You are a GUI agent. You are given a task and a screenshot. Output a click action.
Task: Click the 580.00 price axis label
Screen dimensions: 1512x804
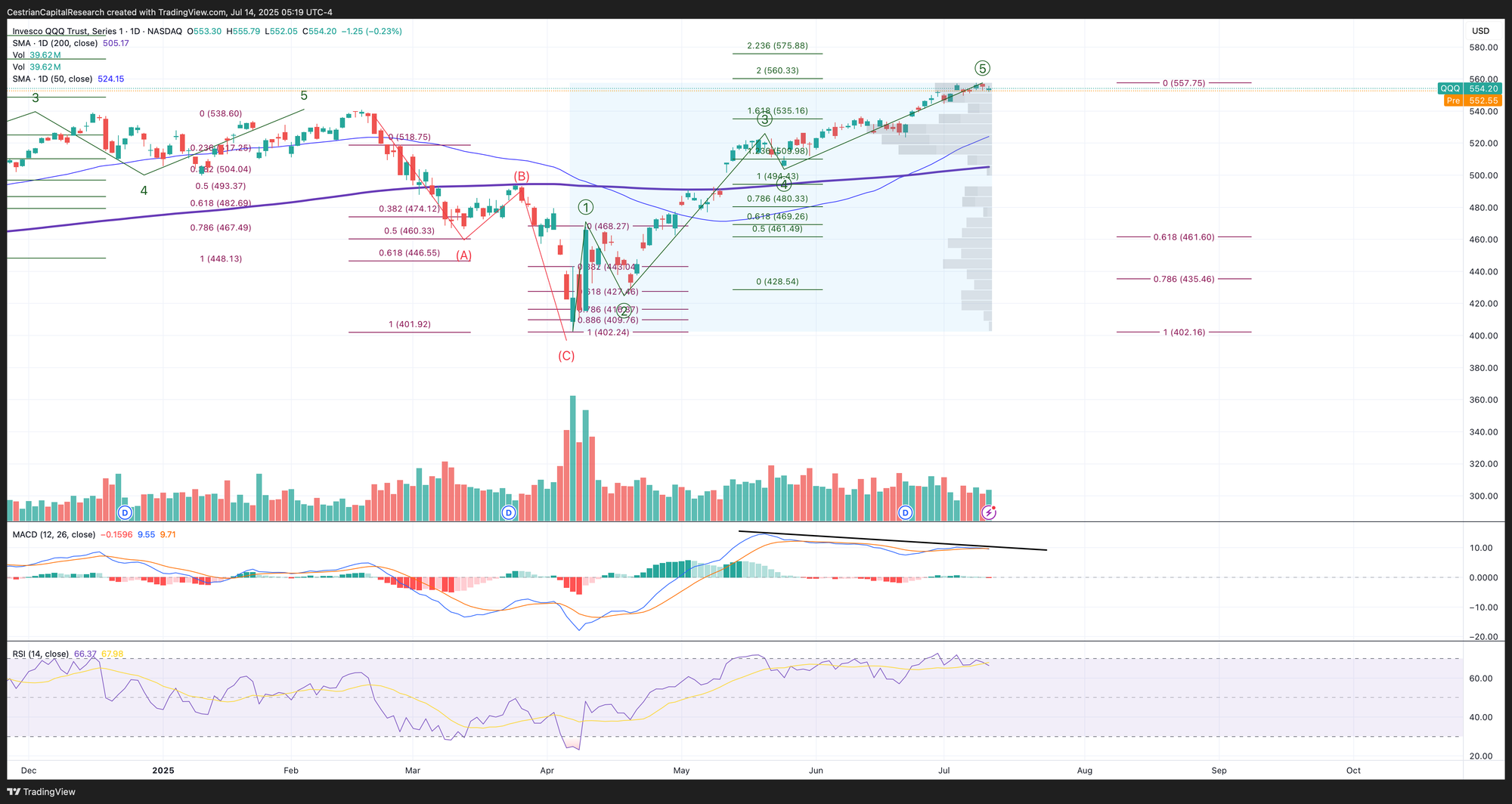1483,48
